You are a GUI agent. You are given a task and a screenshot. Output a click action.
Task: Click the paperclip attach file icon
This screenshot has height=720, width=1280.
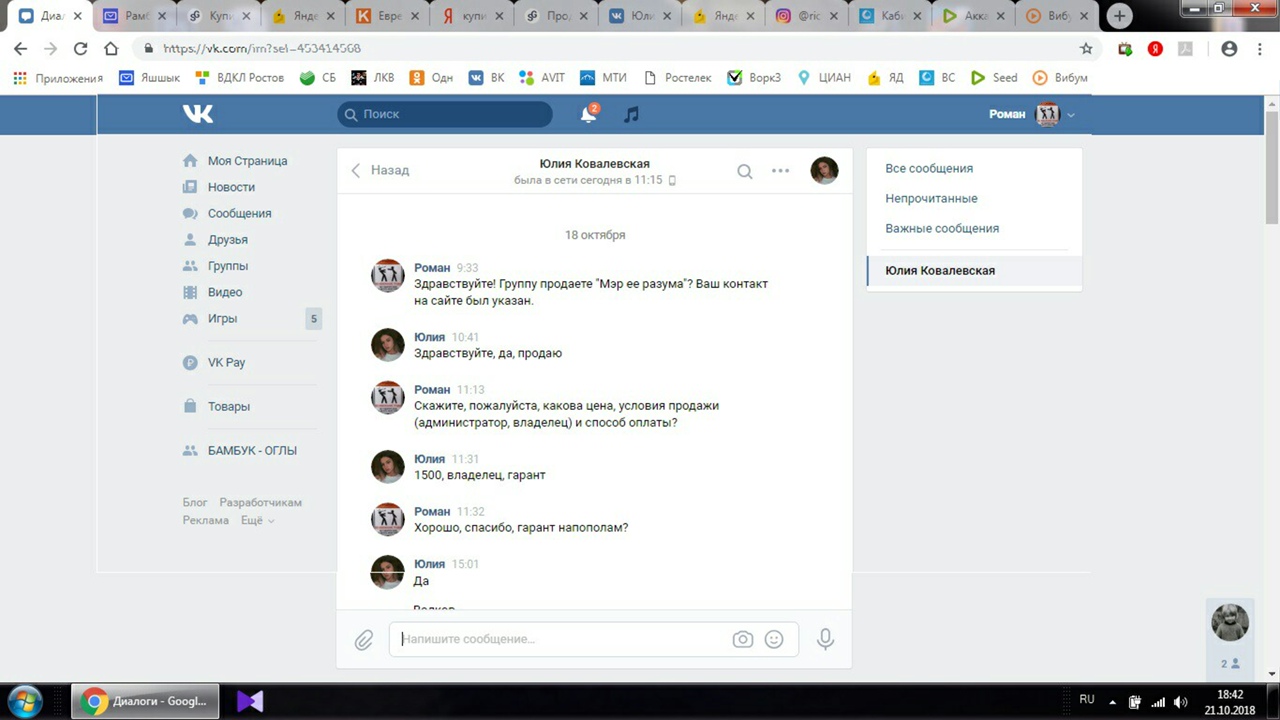[x=364, y=640]
